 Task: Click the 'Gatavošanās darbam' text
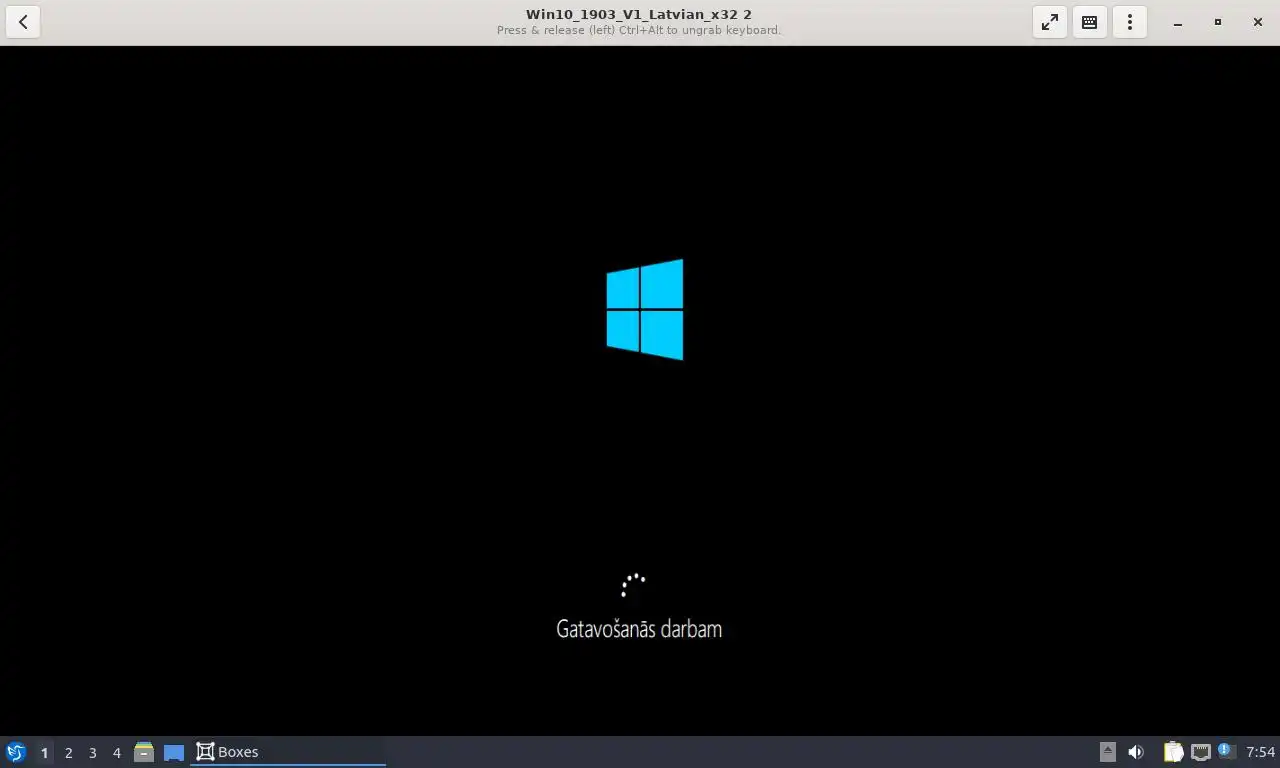point(639,629)
